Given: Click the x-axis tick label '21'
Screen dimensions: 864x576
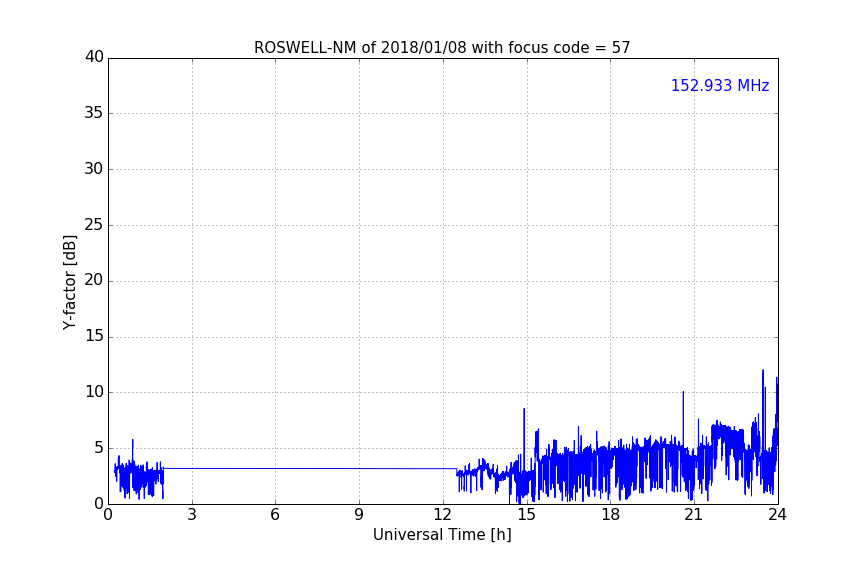Looking at the screenshot, I should point(694,515).
